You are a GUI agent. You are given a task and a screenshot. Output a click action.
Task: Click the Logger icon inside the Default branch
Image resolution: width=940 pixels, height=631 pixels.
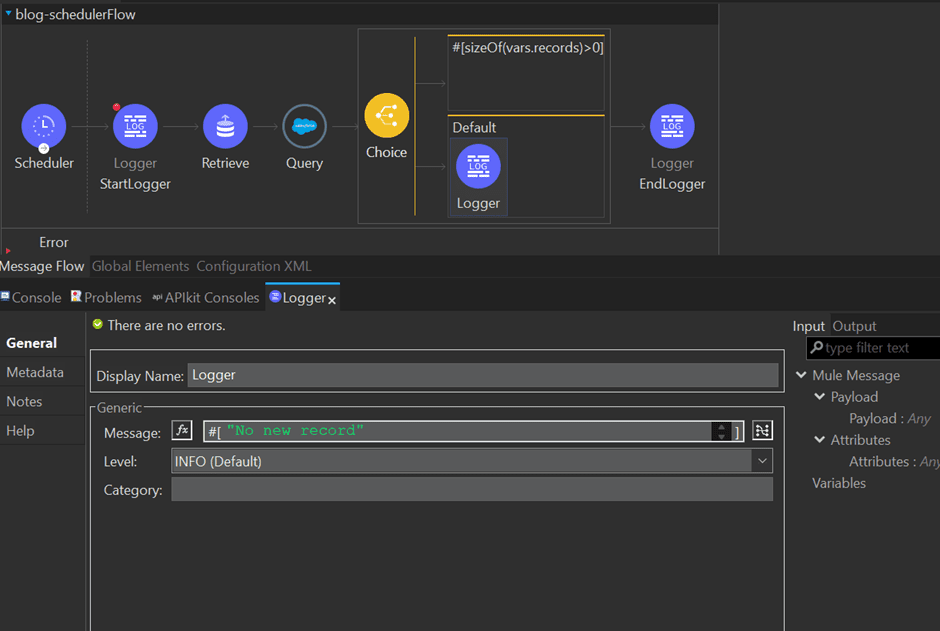pyautogui.click(x=478, y=166)
